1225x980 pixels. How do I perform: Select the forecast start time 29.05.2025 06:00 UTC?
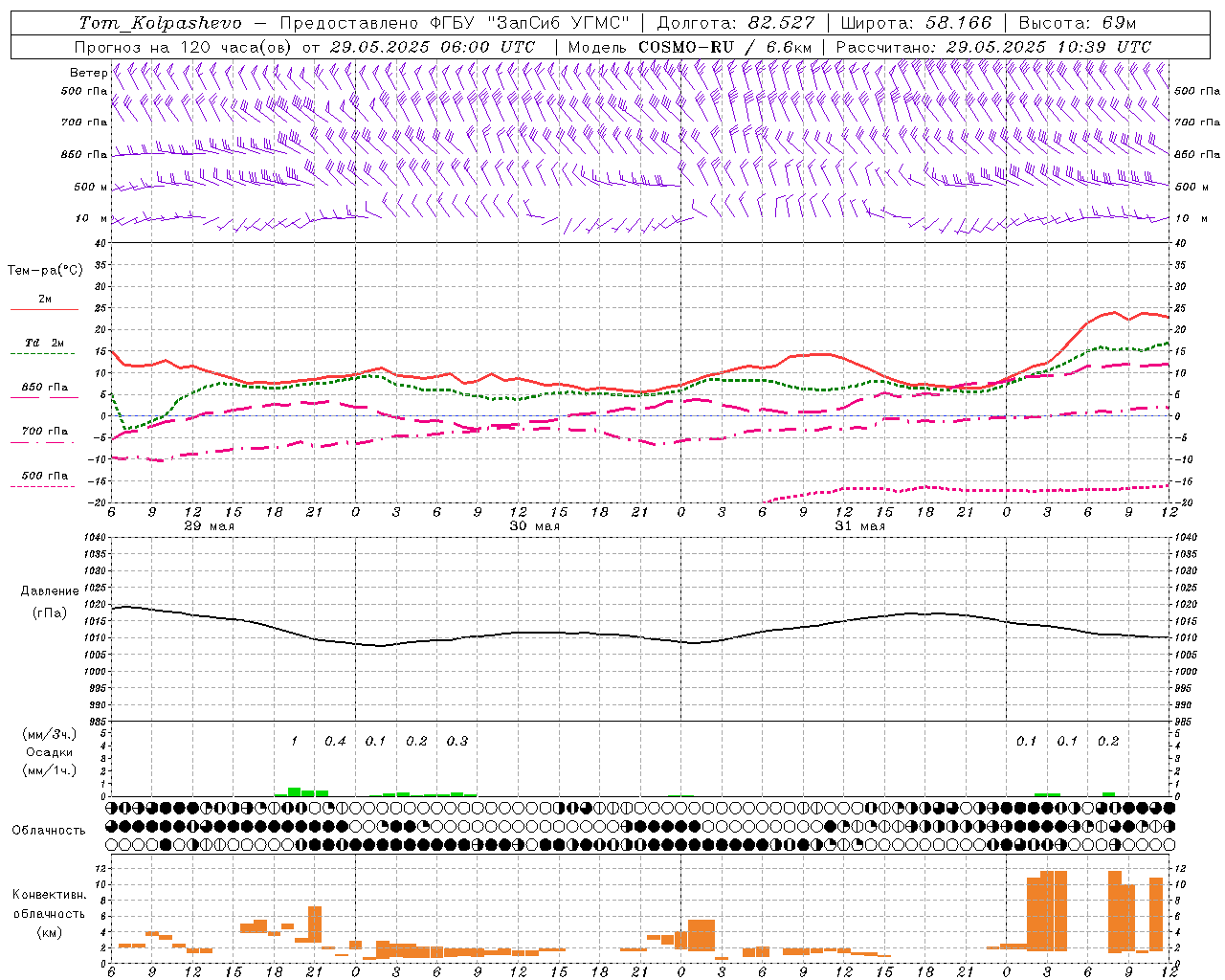(432, 47)
